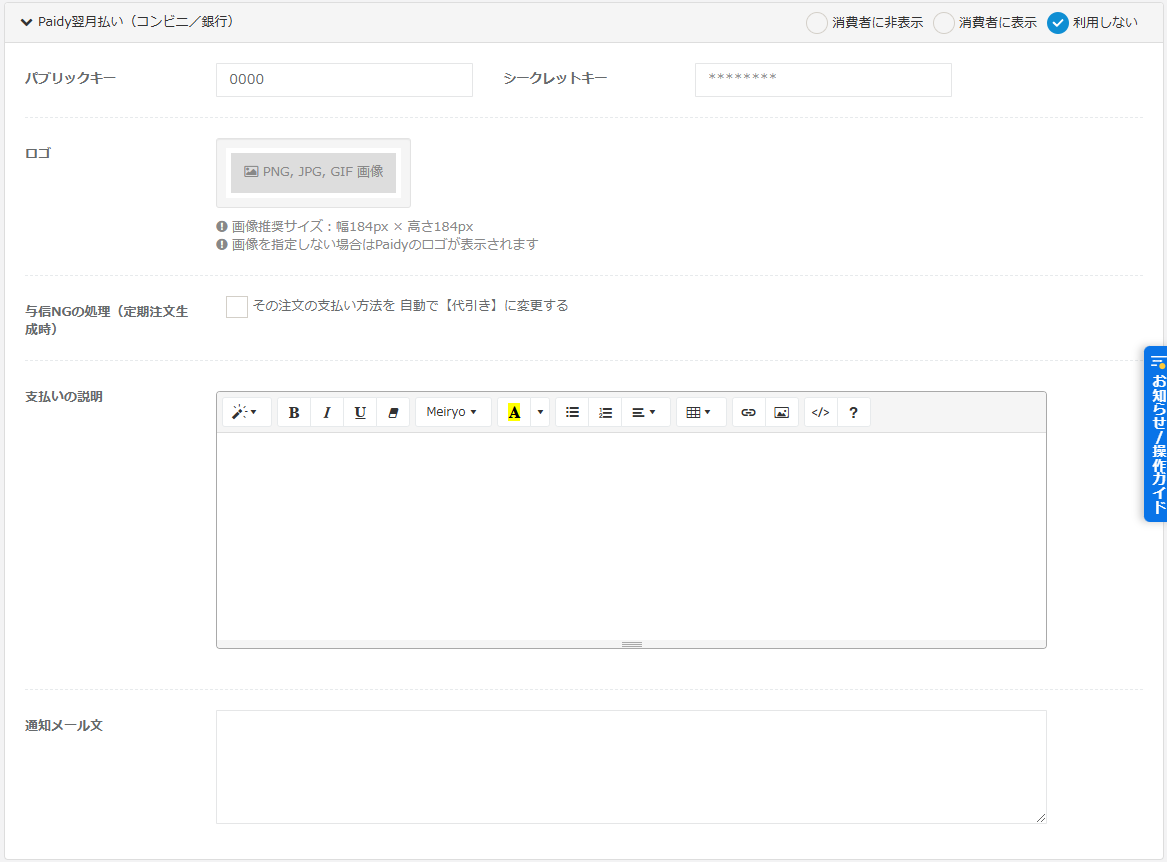1167x862 pixels.
Task: Toggle underline formatting in editor
Action: [x=360, y=412]
